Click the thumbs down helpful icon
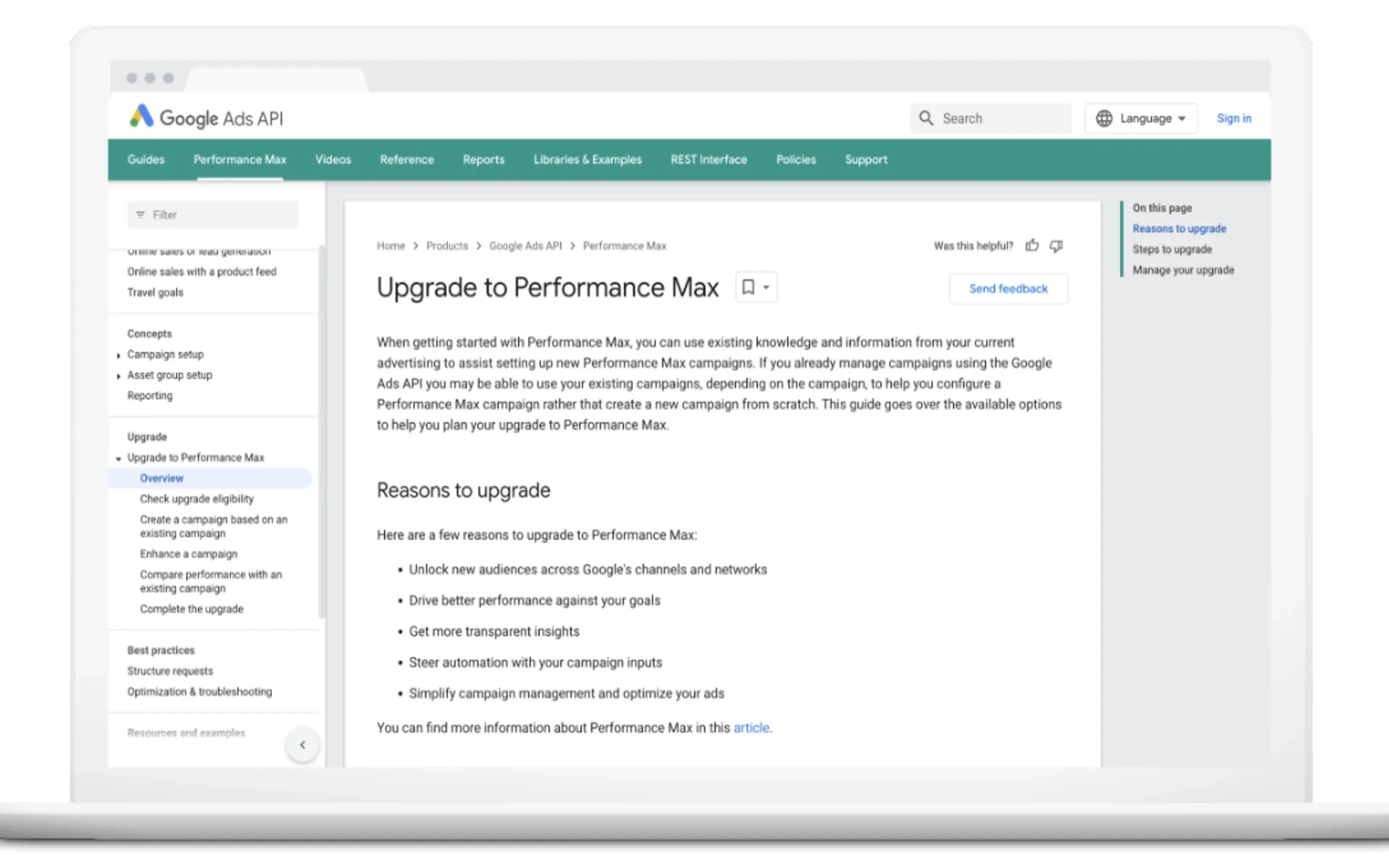 coord(1056,246)
